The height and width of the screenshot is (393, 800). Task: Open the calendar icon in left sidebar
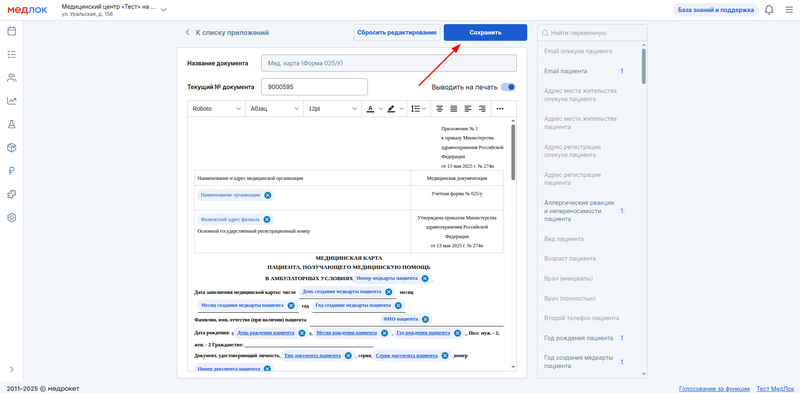point(12,31)
